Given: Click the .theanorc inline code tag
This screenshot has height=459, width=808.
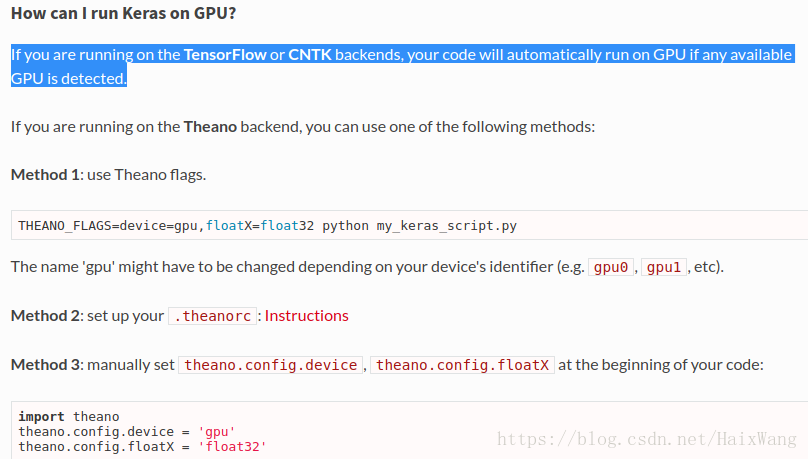Looking at the screenshot, I should (x=212, y=316).
